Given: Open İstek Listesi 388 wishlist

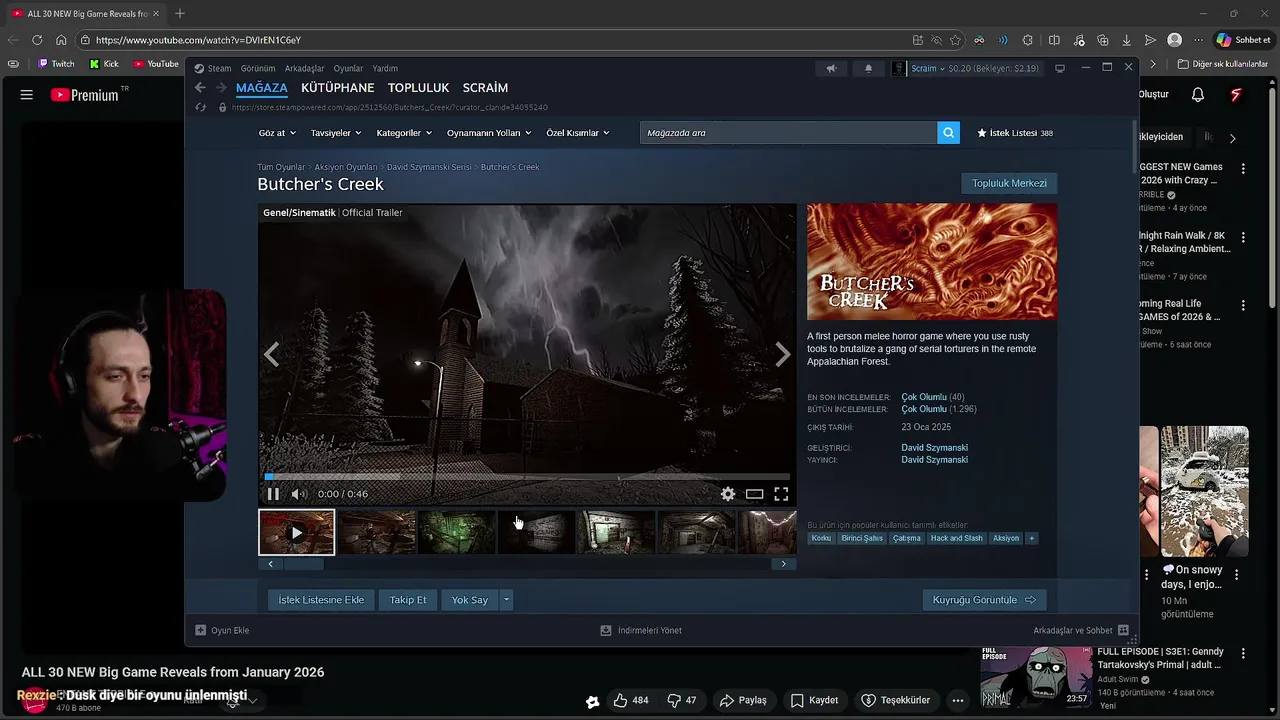Looking at the screenshot, I should 1014,133.
